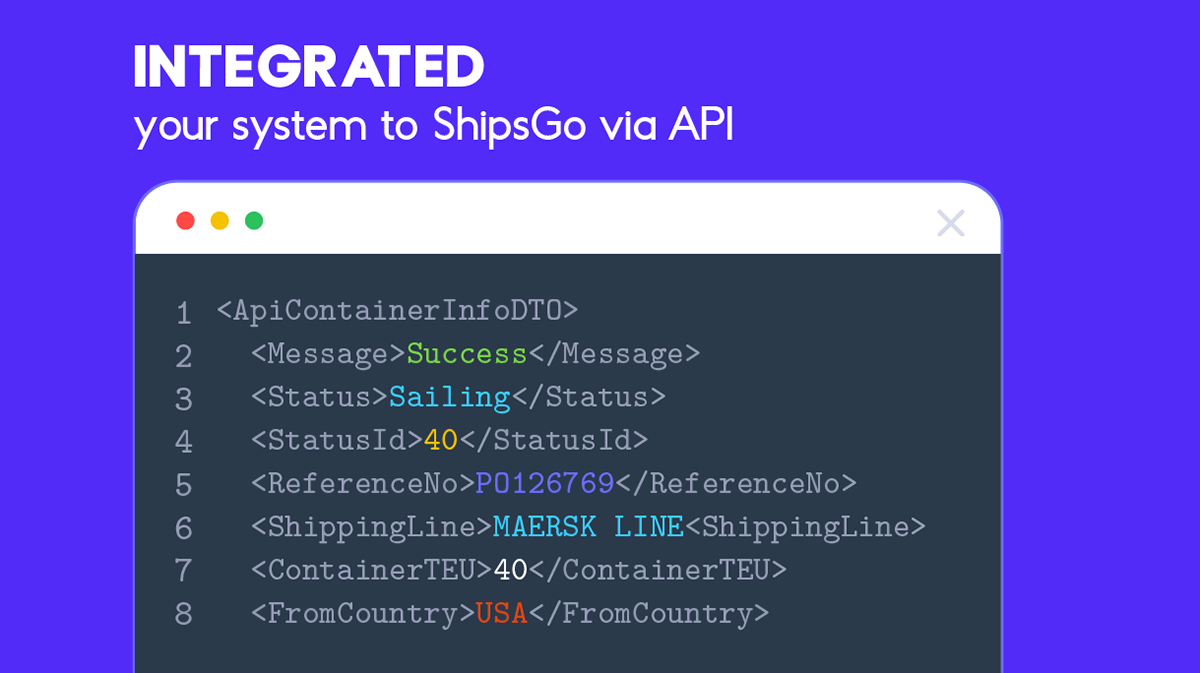Click line number 1 in the gutter

[x=183, y=313]
